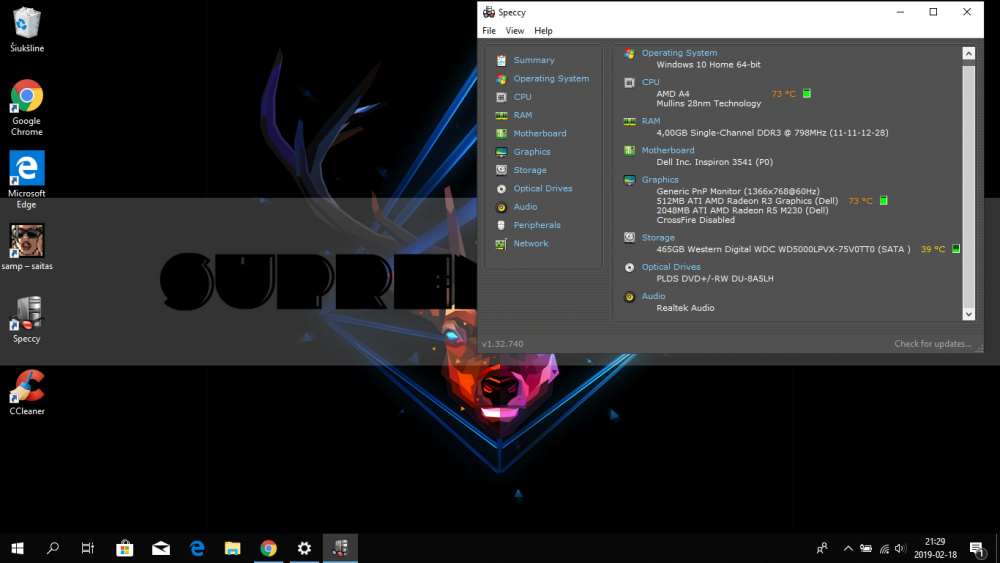Open the View menu in Speccy
The height and width of the screenshot is (563, 1000).
515,31
